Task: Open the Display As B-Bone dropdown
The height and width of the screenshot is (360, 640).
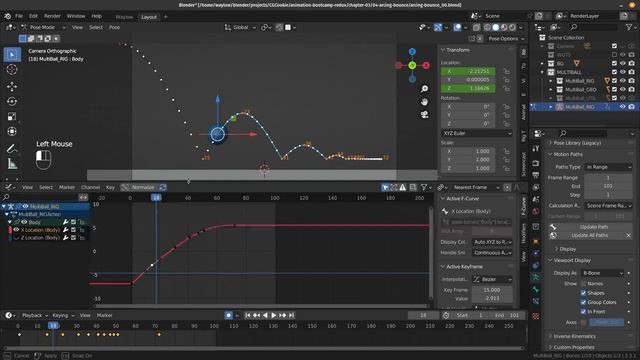Action: click(x=602, y=273)
